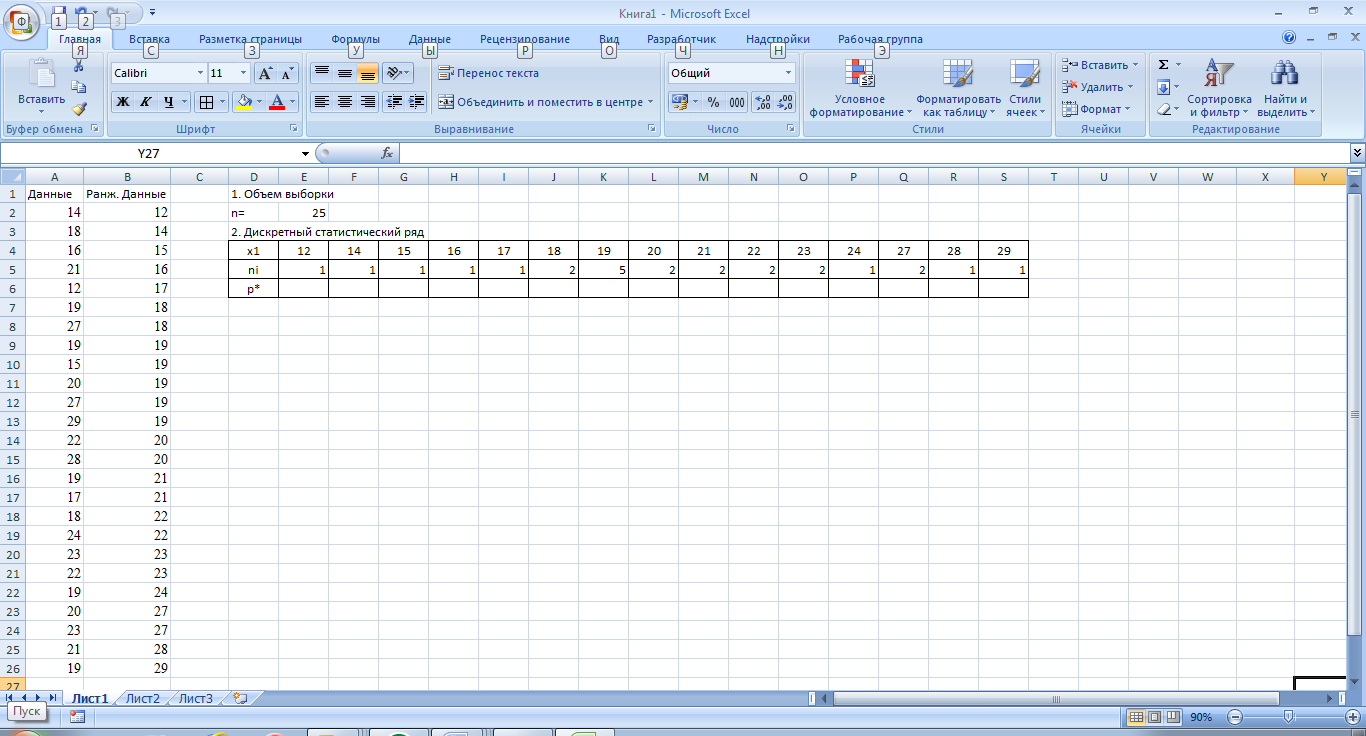Open the Рецензирование tab

[525, 39]
